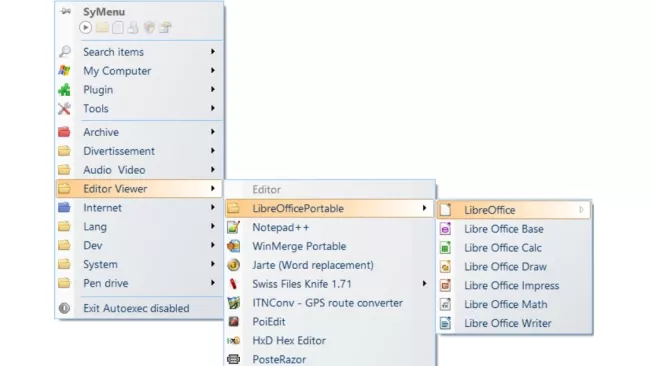650x366 pixels.
Task: Open the Internet menu entry
Action: [x=139, y=208]
